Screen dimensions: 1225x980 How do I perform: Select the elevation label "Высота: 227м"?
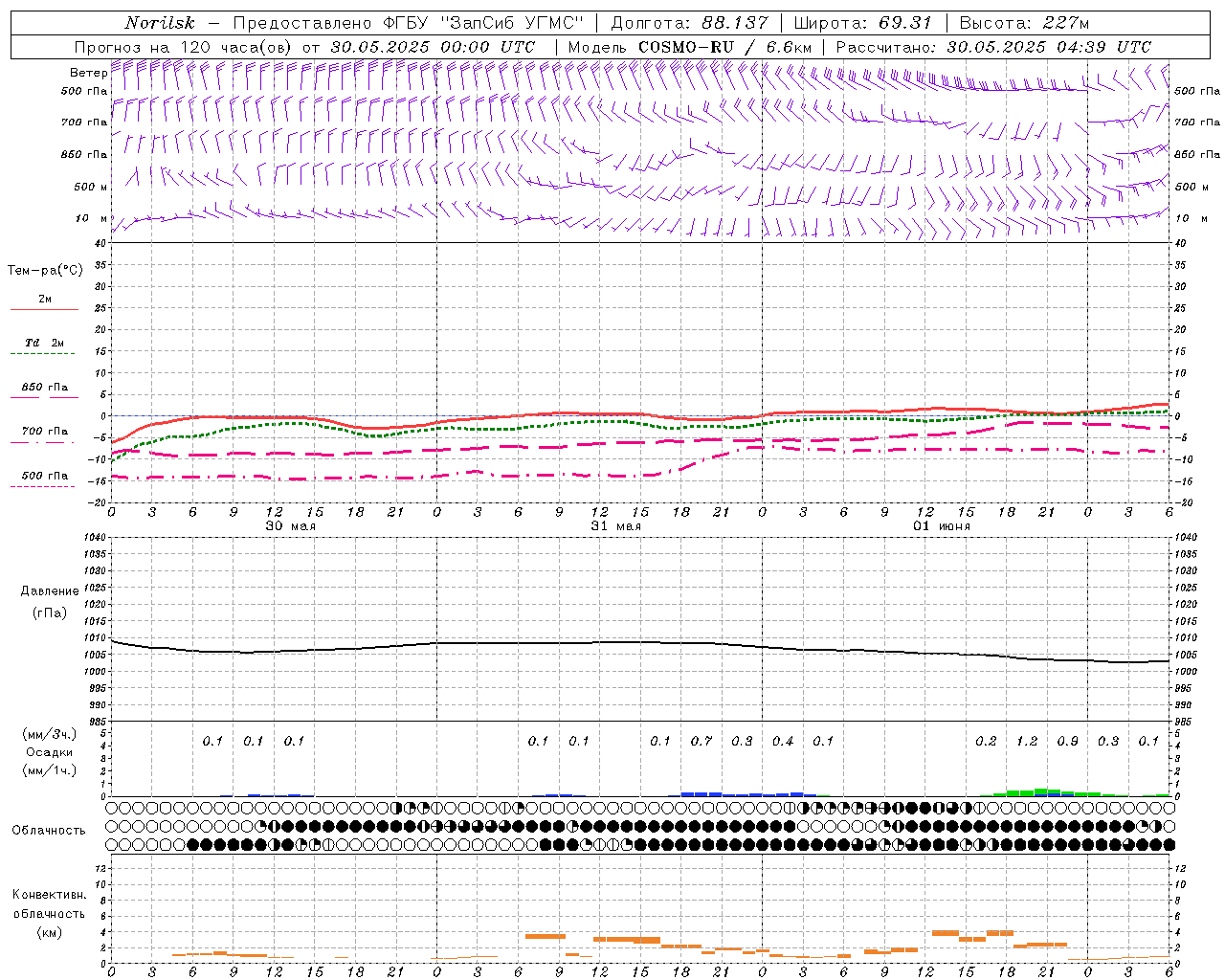click(x=1024, y=23)
